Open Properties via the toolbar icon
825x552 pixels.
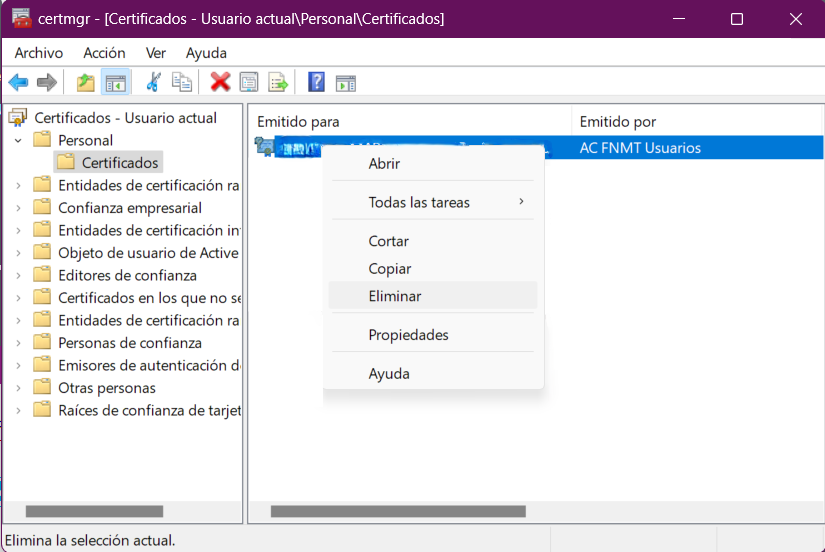click(249, 82)
